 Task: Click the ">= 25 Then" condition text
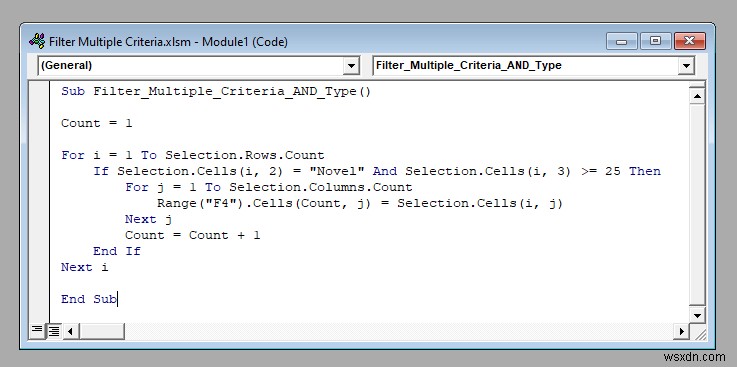click(620, 171)
